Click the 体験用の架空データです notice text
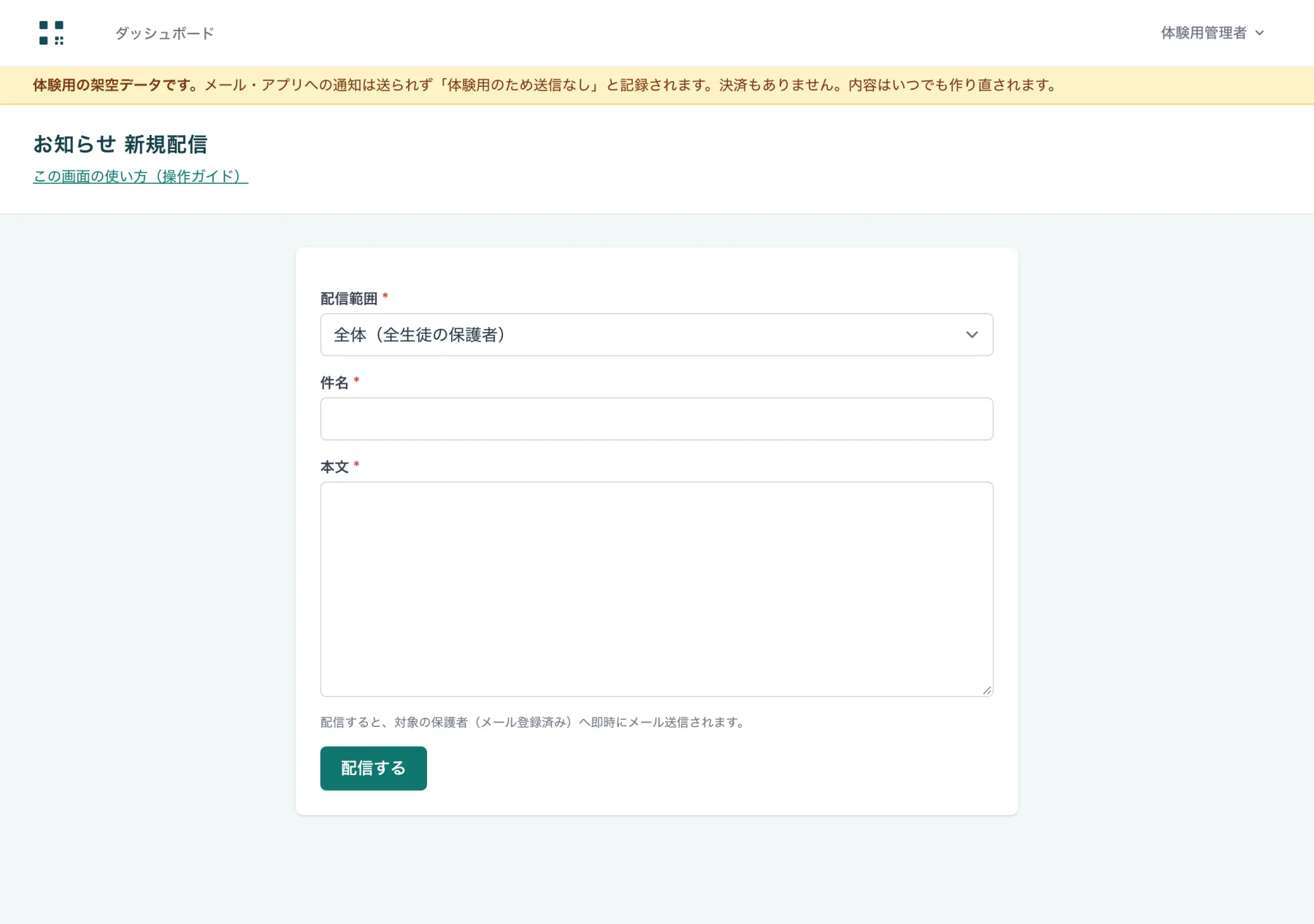Image resolution: width=1314 pixels, height=924 pixels. [115, 85]
